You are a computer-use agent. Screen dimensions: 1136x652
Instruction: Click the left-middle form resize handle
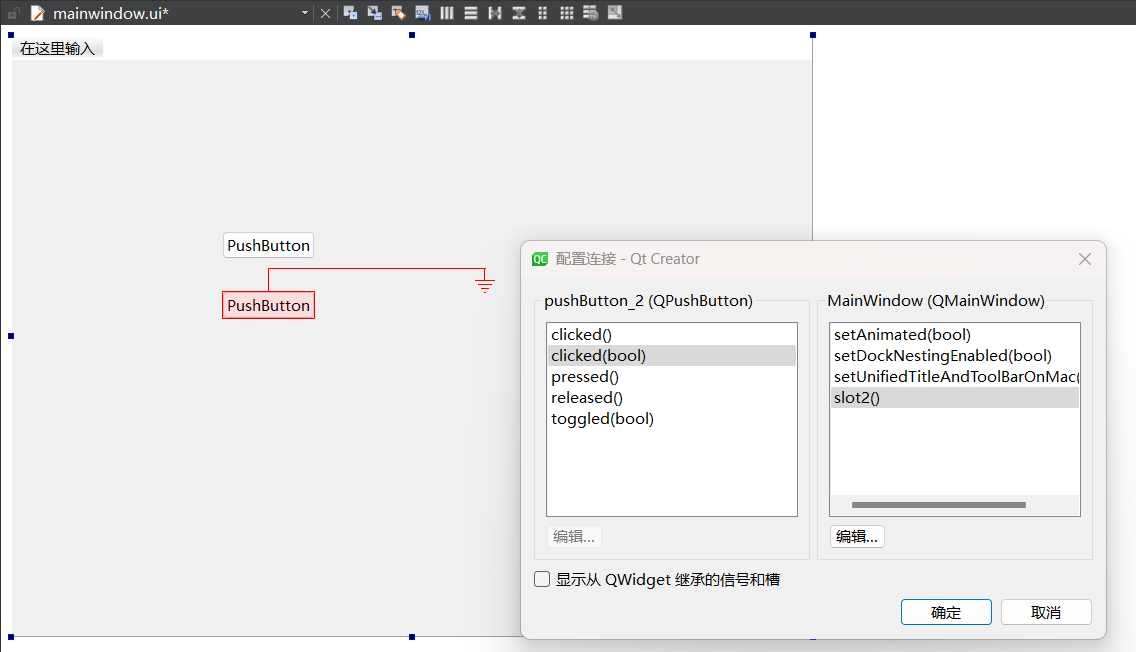pyautogui.click(x=11, y=336)
